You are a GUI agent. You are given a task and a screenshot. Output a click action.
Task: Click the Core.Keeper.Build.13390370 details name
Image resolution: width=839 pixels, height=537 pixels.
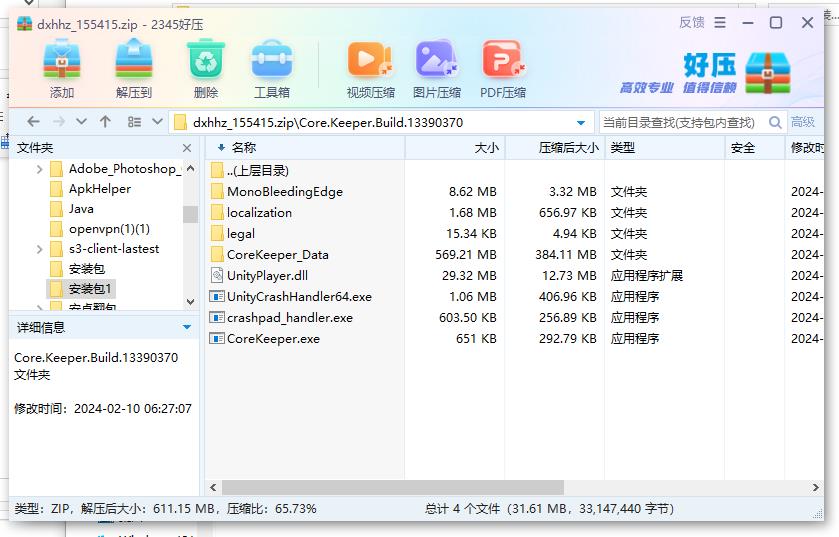pyautogui.click(x=96, y=357)
